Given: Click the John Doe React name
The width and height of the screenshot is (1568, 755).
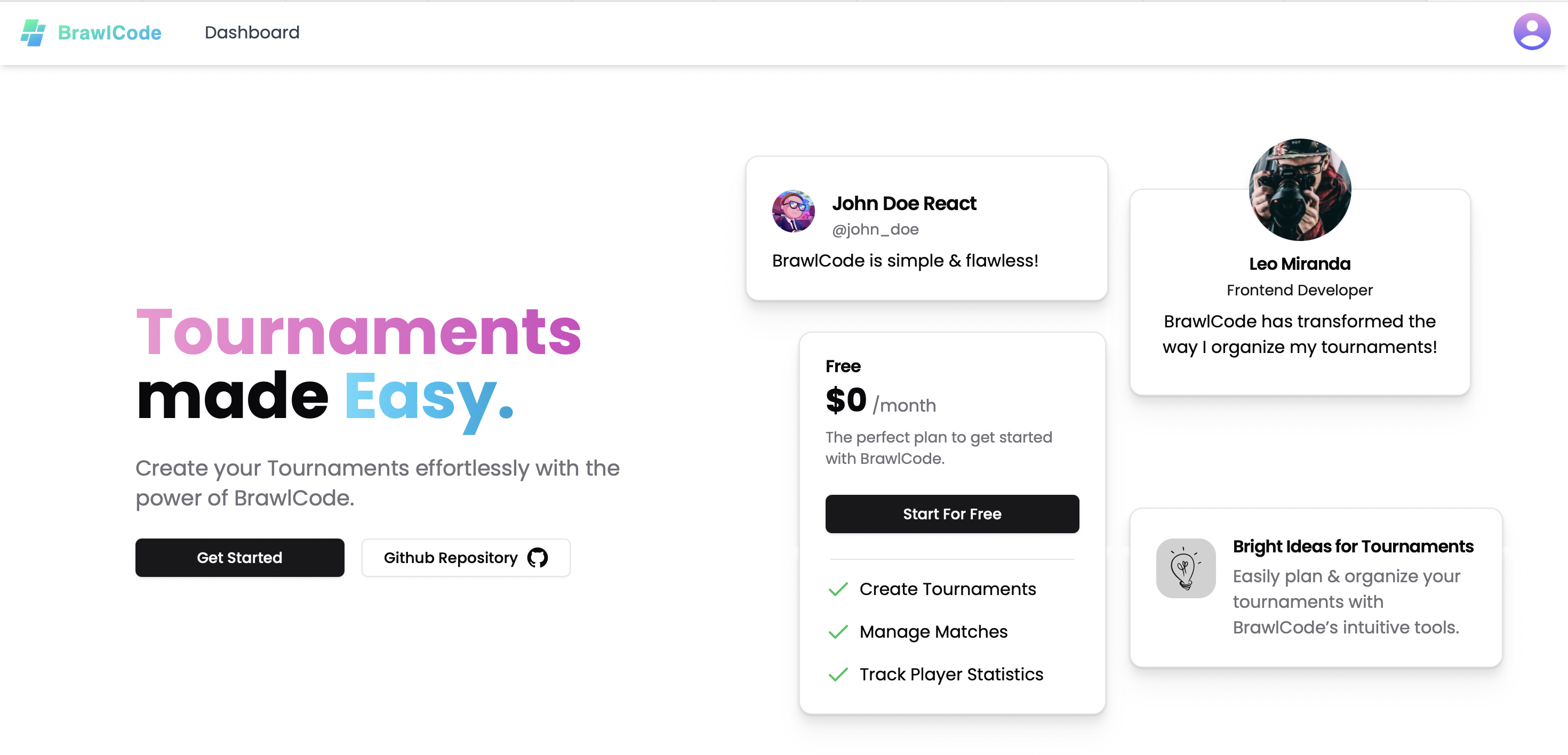Looking at the screenshot, I should tap(904, 203).
